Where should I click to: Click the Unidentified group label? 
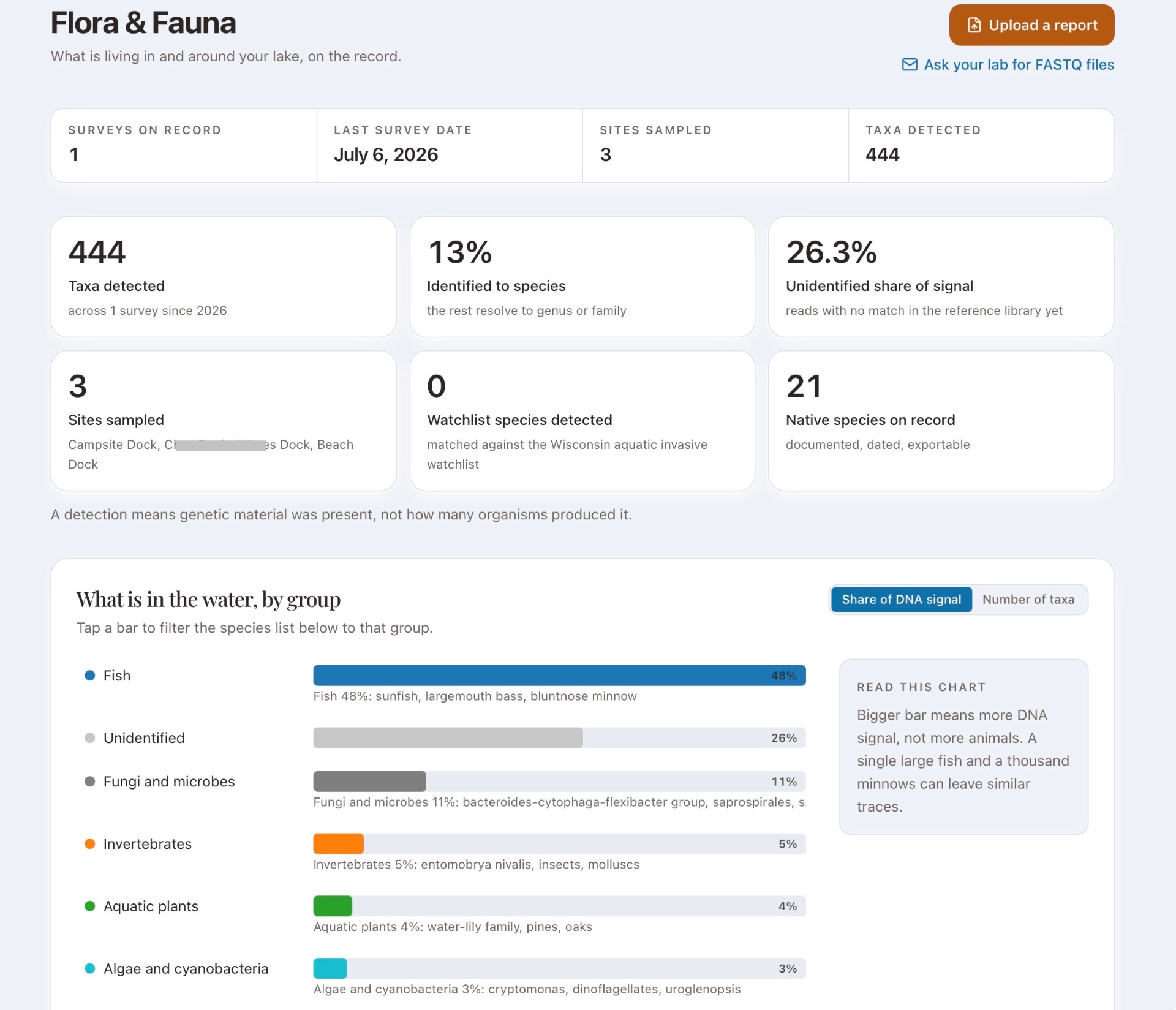pos(144,738)
